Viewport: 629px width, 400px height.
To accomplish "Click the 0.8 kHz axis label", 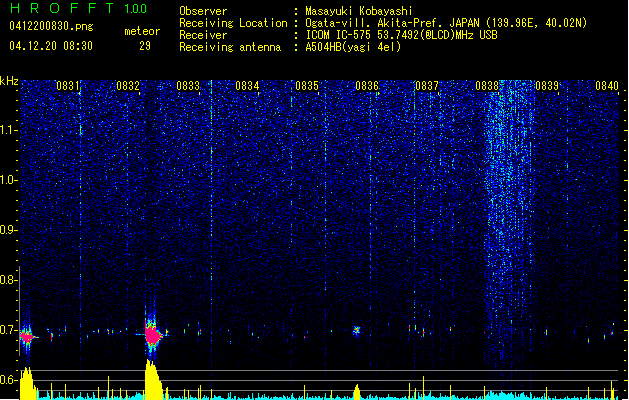I will coord(9,280).
